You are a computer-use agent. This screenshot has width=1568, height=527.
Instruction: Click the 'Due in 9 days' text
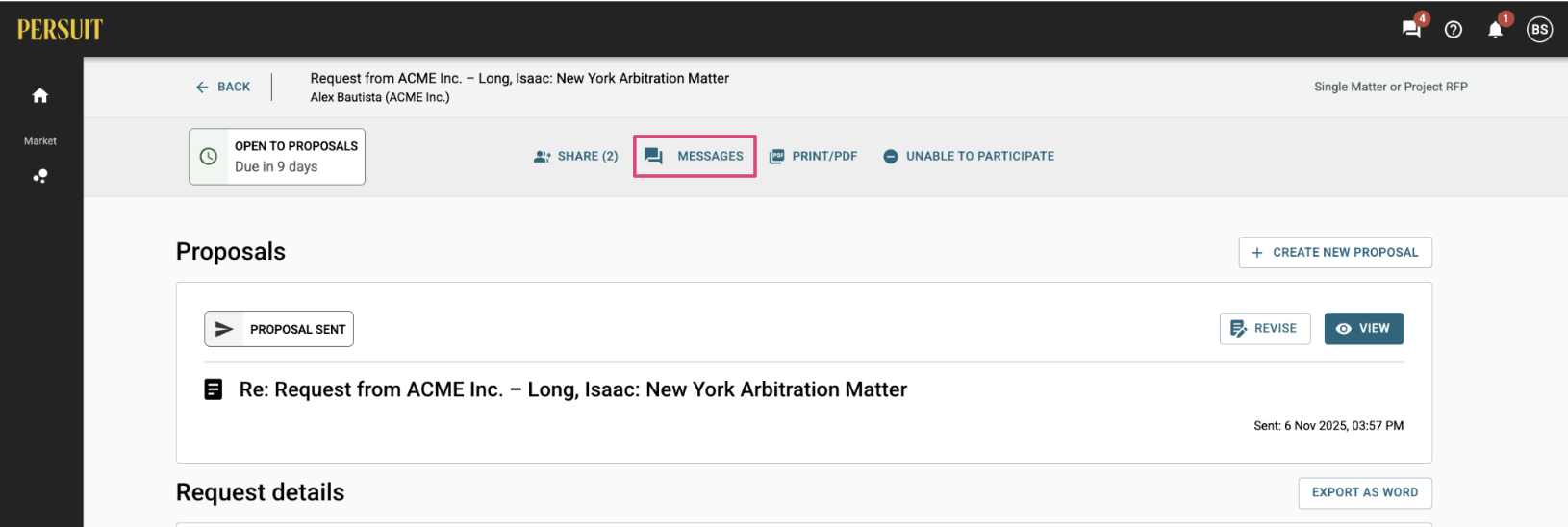click(x=276, y=166)
